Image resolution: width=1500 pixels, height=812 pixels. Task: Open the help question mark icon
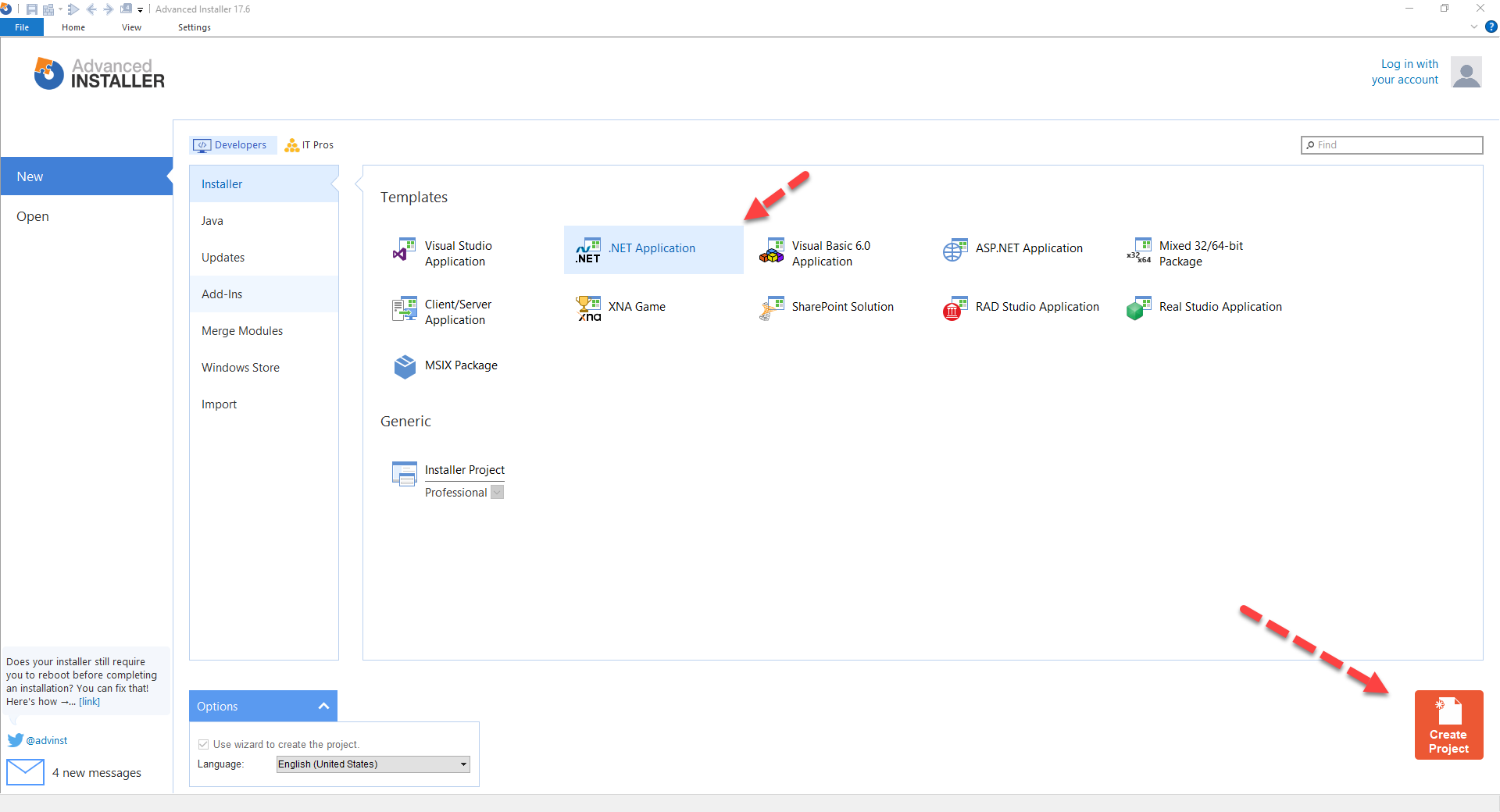pyautogui.click(x=1491, y=27)
